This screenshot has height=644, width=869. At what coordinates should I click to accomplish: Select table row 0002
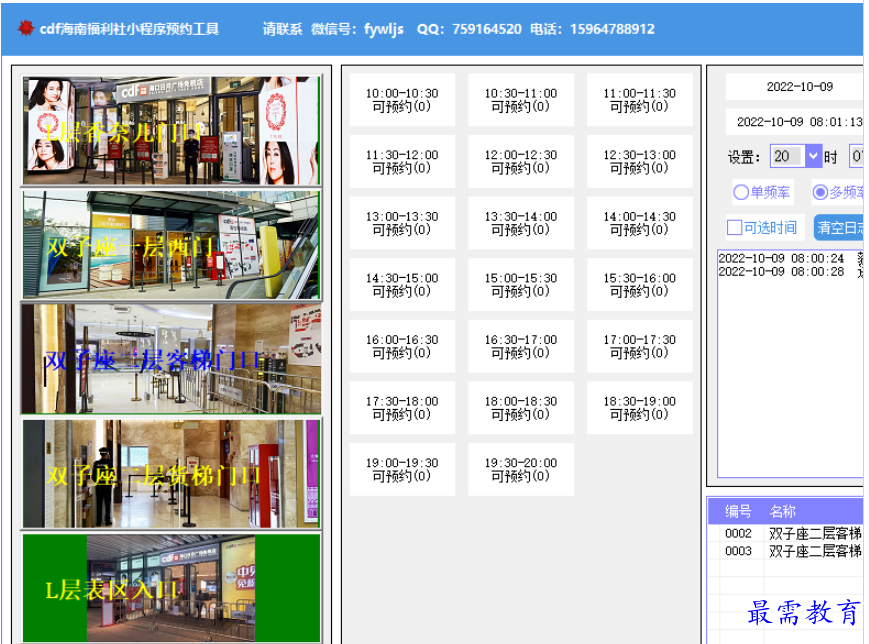pos(786,533)
